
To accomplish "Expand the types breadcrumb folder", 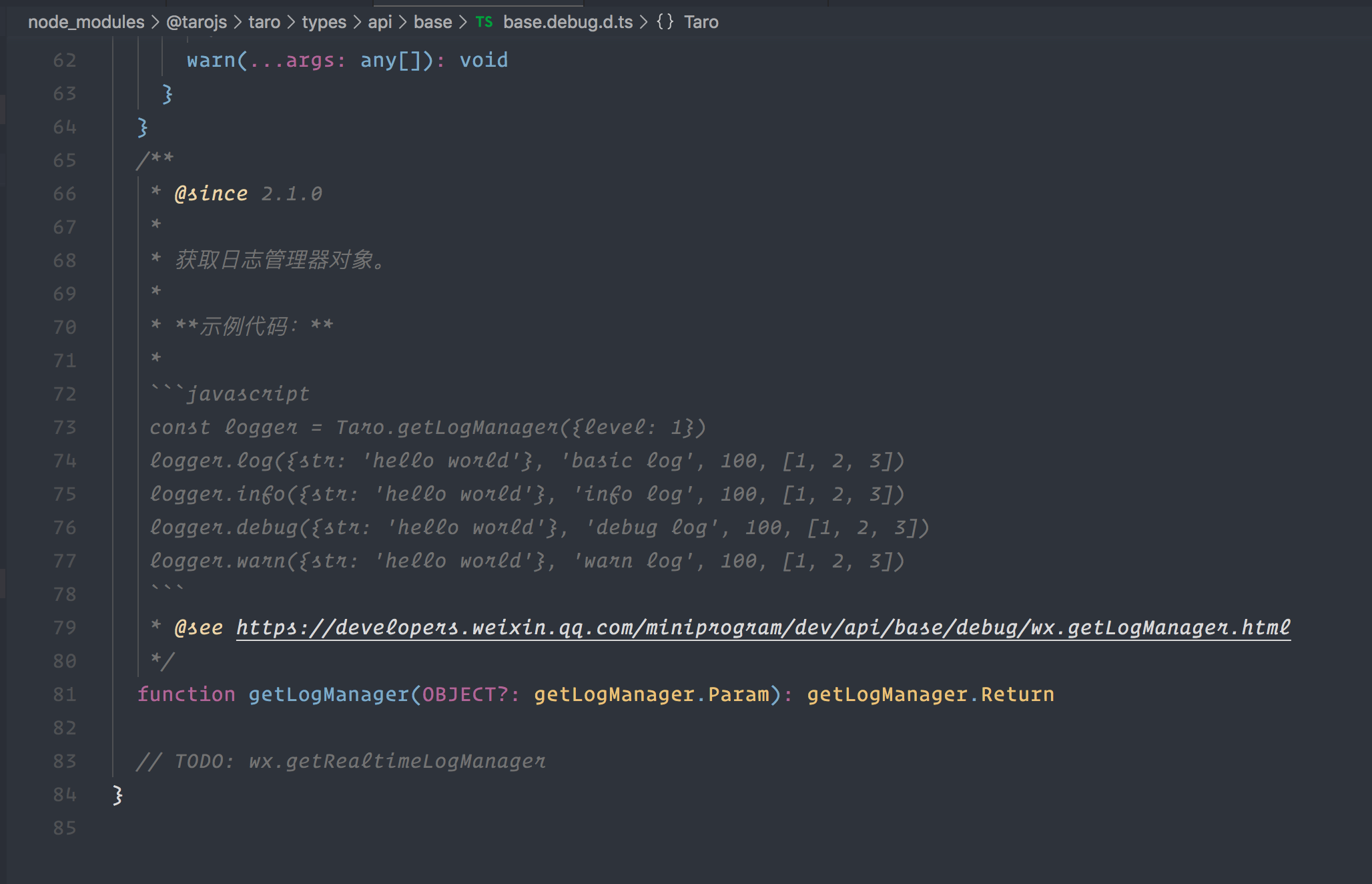I will pyautogui.click(x=324, y=22).
